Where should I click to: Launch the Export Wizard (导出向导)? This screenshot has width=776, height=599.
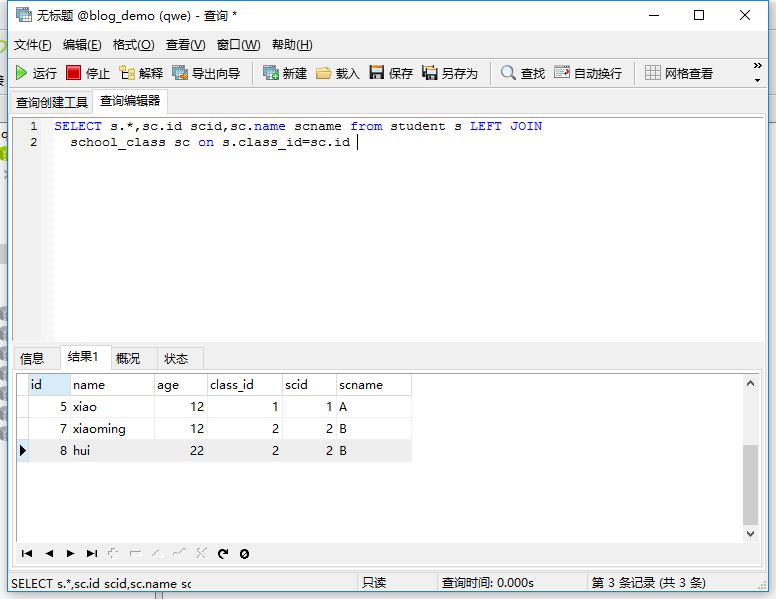pos(206,73)
